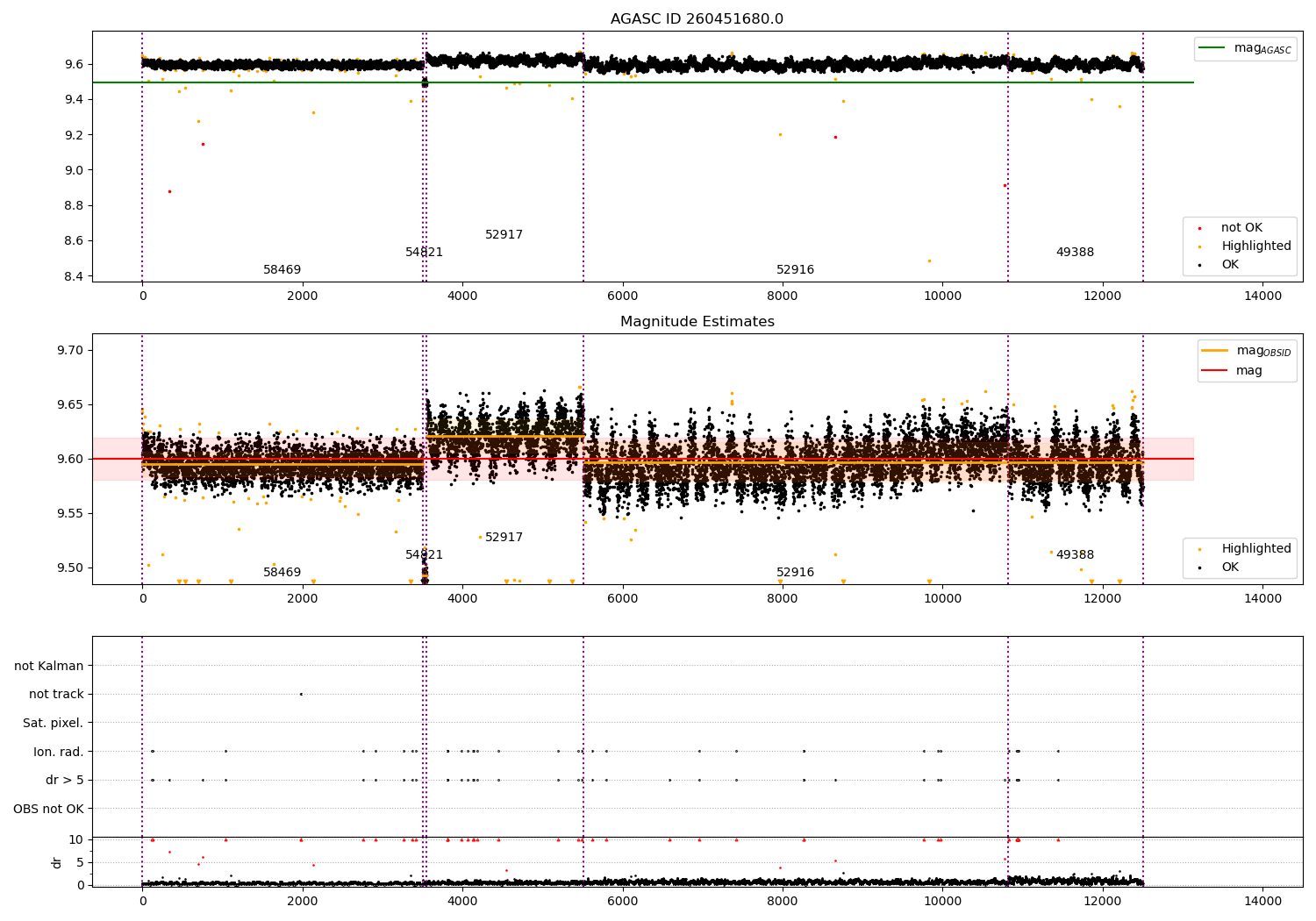Click the 6000 x-tick in top plot
The width and height of the screenshot is (1316, 921).
(622, 296)
